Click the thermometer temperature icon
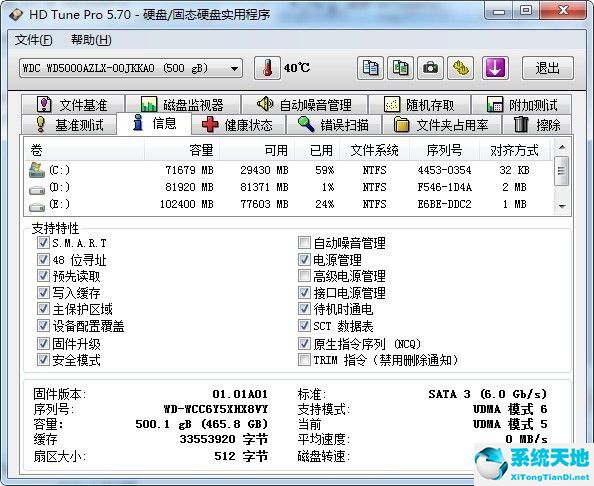Image resolution: width=594 pixels, height=486 pixels. pyautogui.click(x=267, y=68)
